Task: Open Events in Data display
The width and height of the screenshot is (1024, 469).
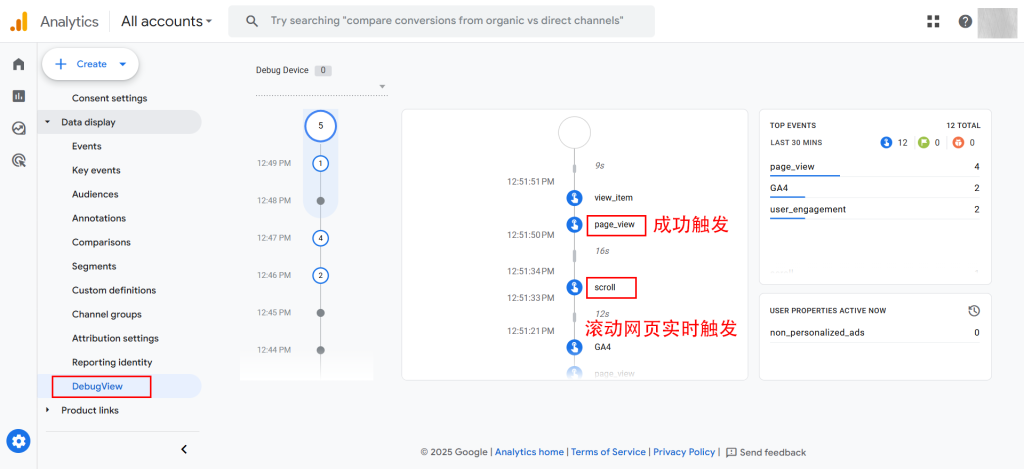Action: pos(87,146)
